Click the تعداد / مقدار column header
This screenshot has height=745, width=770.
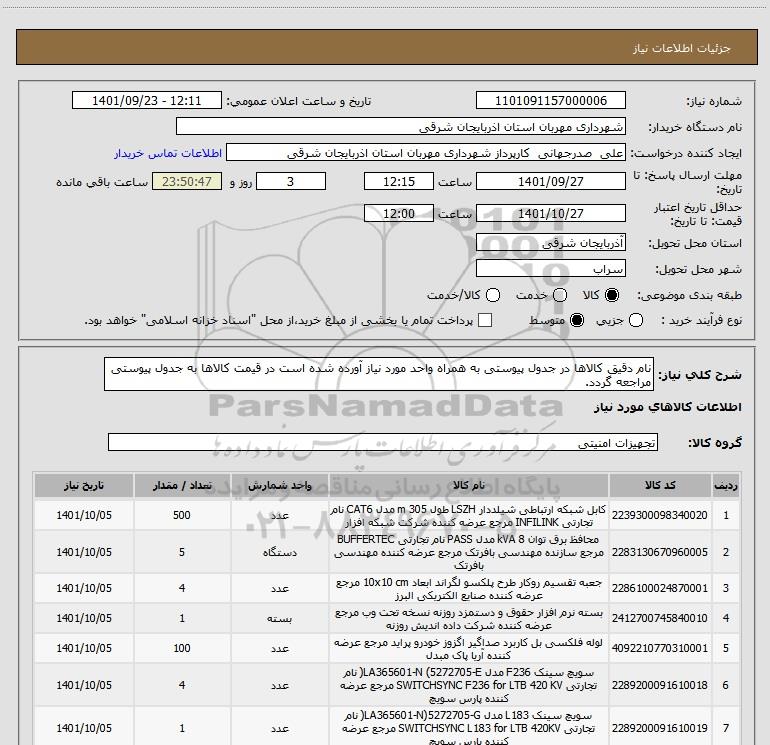pos(182,486)
